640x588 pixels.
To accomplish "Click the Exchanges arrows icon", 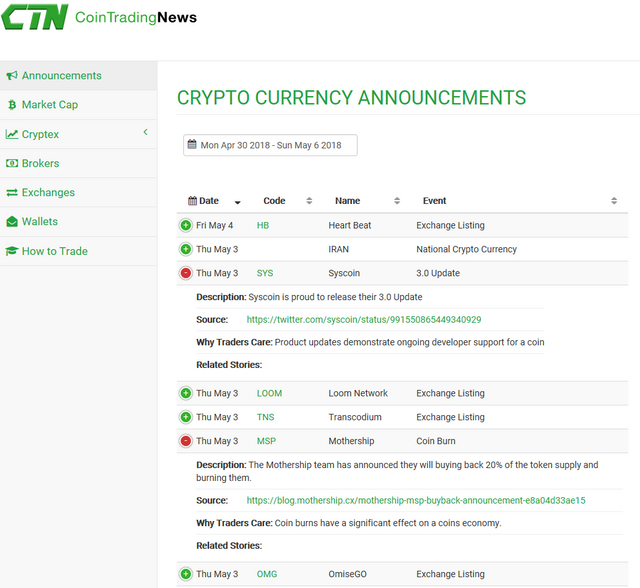I will coord(12,192).
